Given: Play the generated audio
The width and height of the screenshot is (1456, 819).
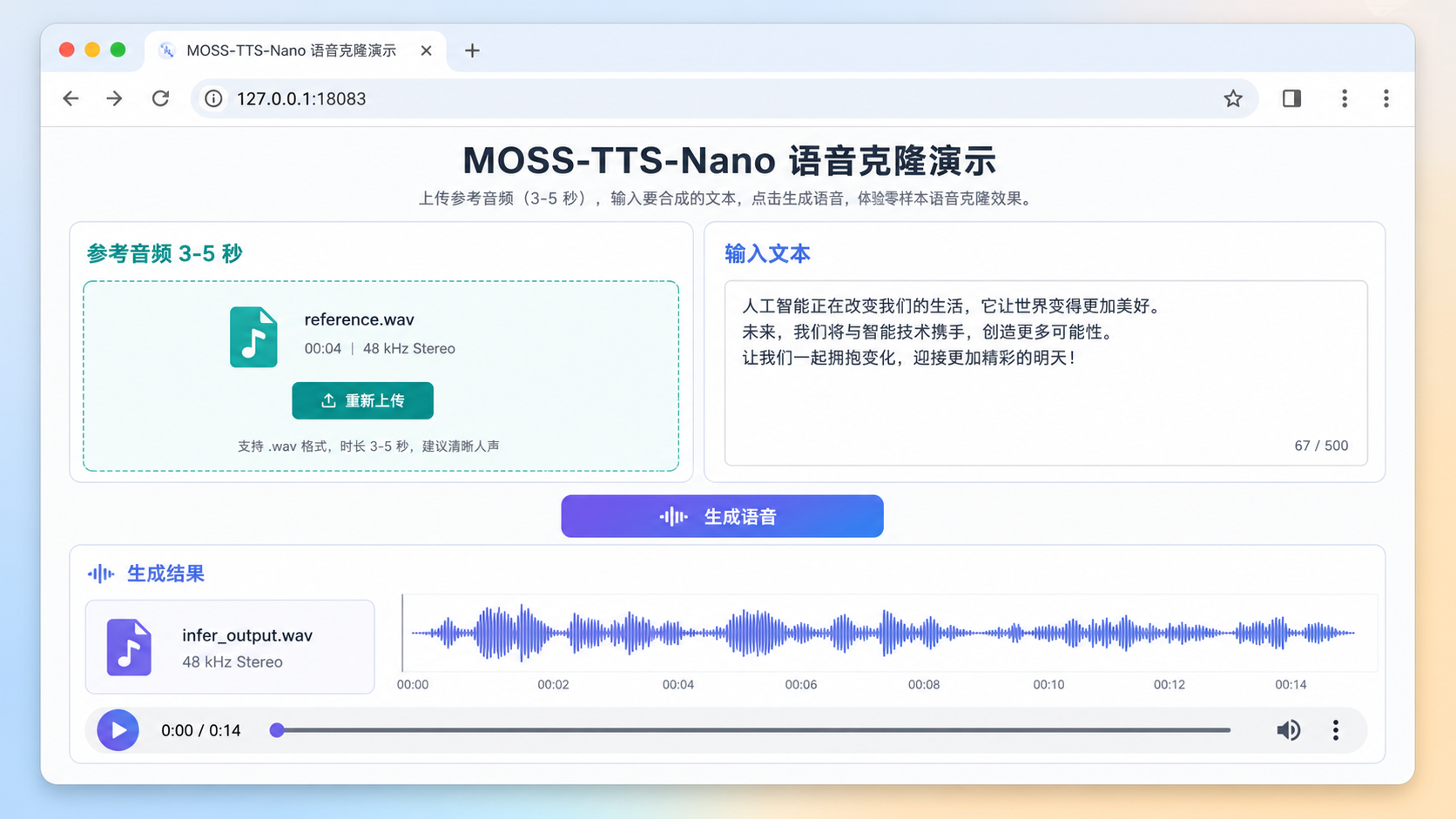Looking at the screenshot, I should 118,730.
